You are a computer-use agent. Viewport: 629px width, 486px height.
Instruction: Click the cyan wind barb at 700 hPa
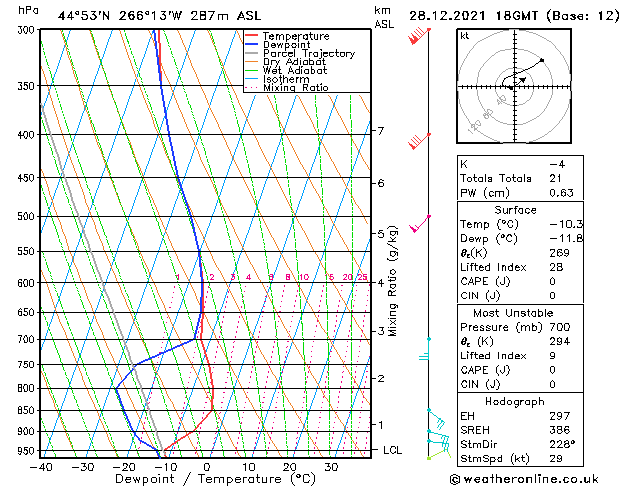pyautogui.click(x=426, y=346)
